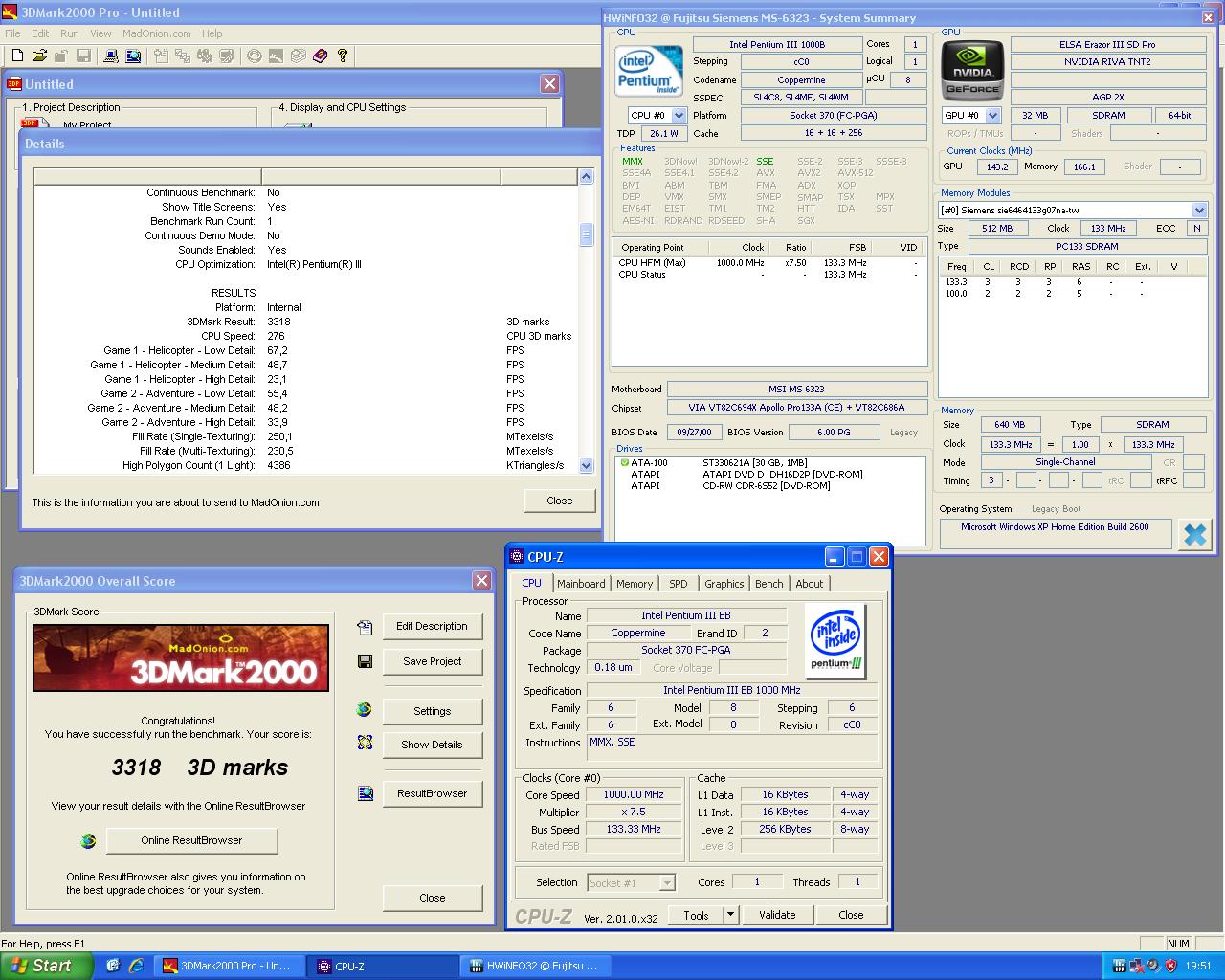Switch to the Graphics tab in CPU-Z

724,584
